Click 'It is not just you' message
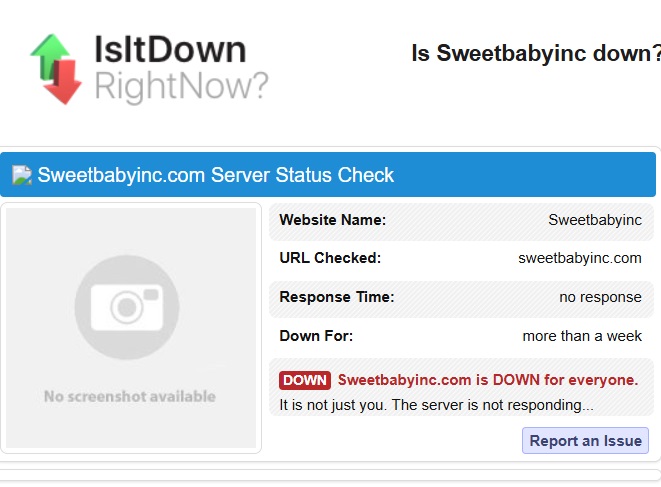The width and height of the screenshot is (661, 487). [436, 405]
